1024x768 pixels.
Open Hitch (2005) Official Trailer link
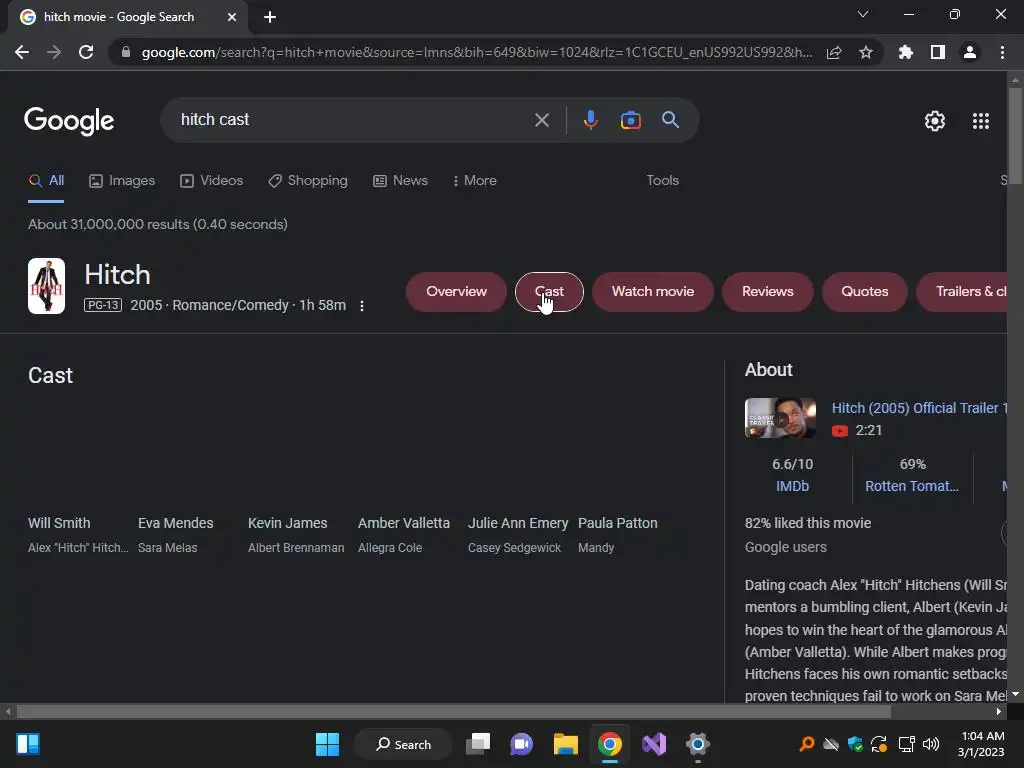coord(919,408)
